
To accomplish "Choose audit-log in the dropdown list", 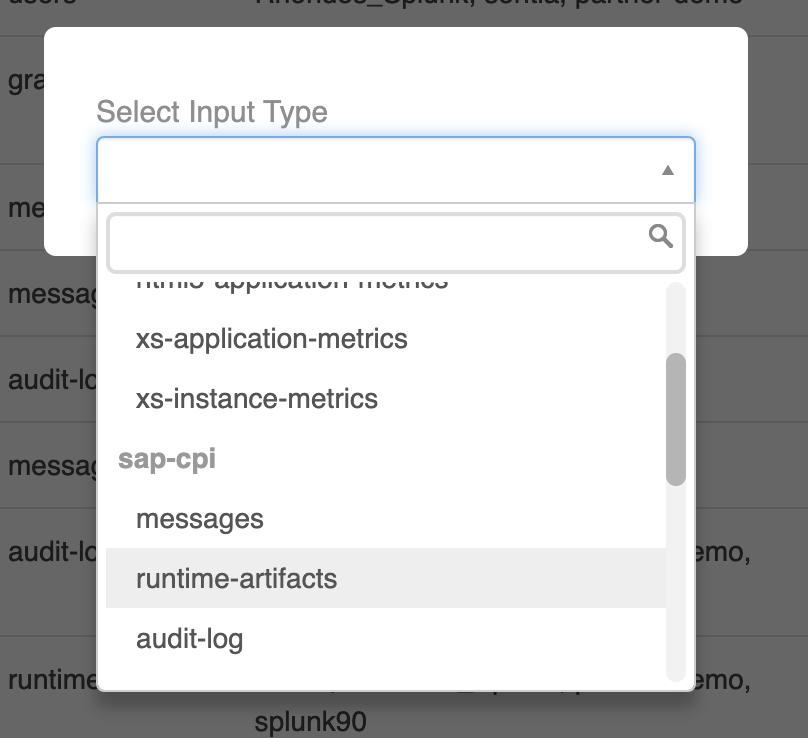I will 189,639.
